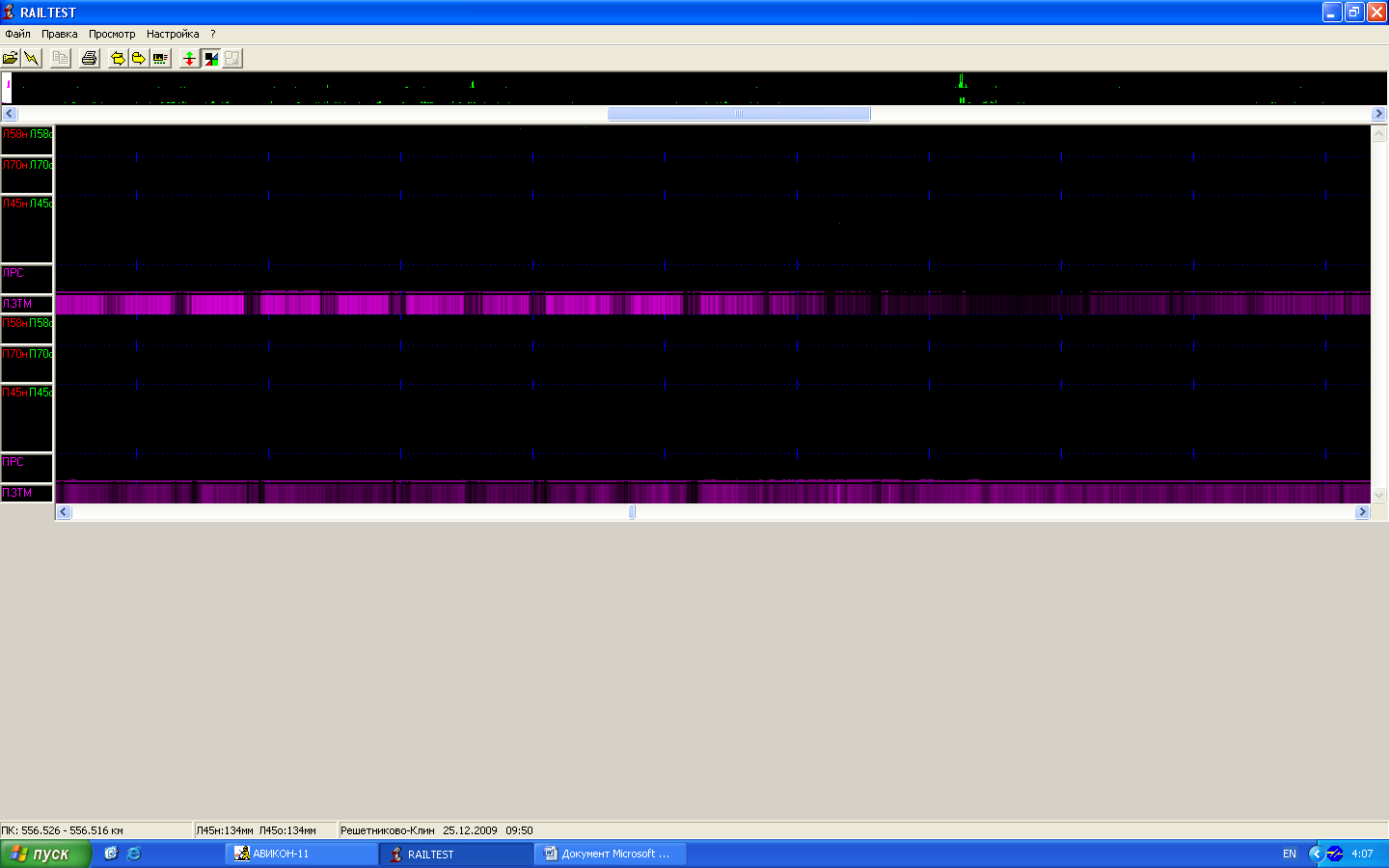This screenshot has width=1389, height=868.
Task: Switch to АВИКОН-11 in the taskbar
Action: click(x=301, y=854)
